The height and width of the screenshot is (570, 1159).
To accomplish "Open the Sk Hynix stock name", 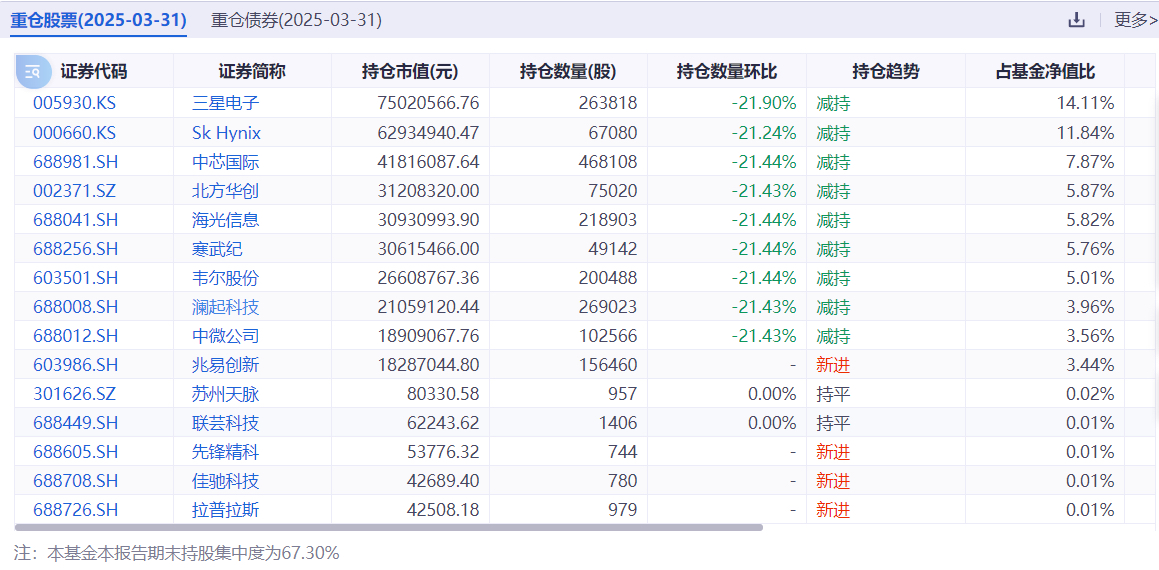I will pyautogui.click(x=226, y=133).
